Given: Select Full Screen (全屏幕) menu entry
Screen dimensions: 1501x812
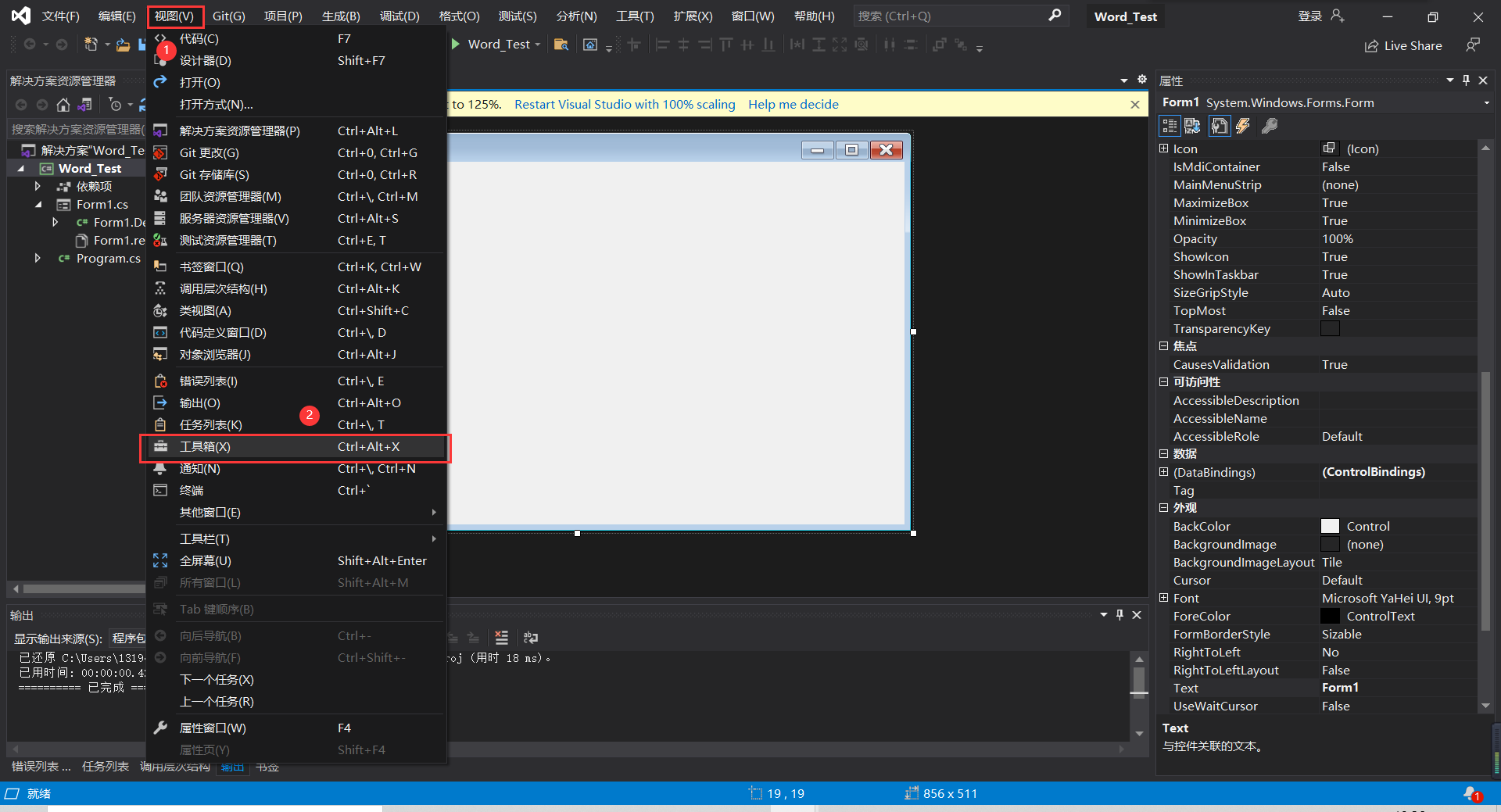Looking at the screenshot, I should coord(296,561).
